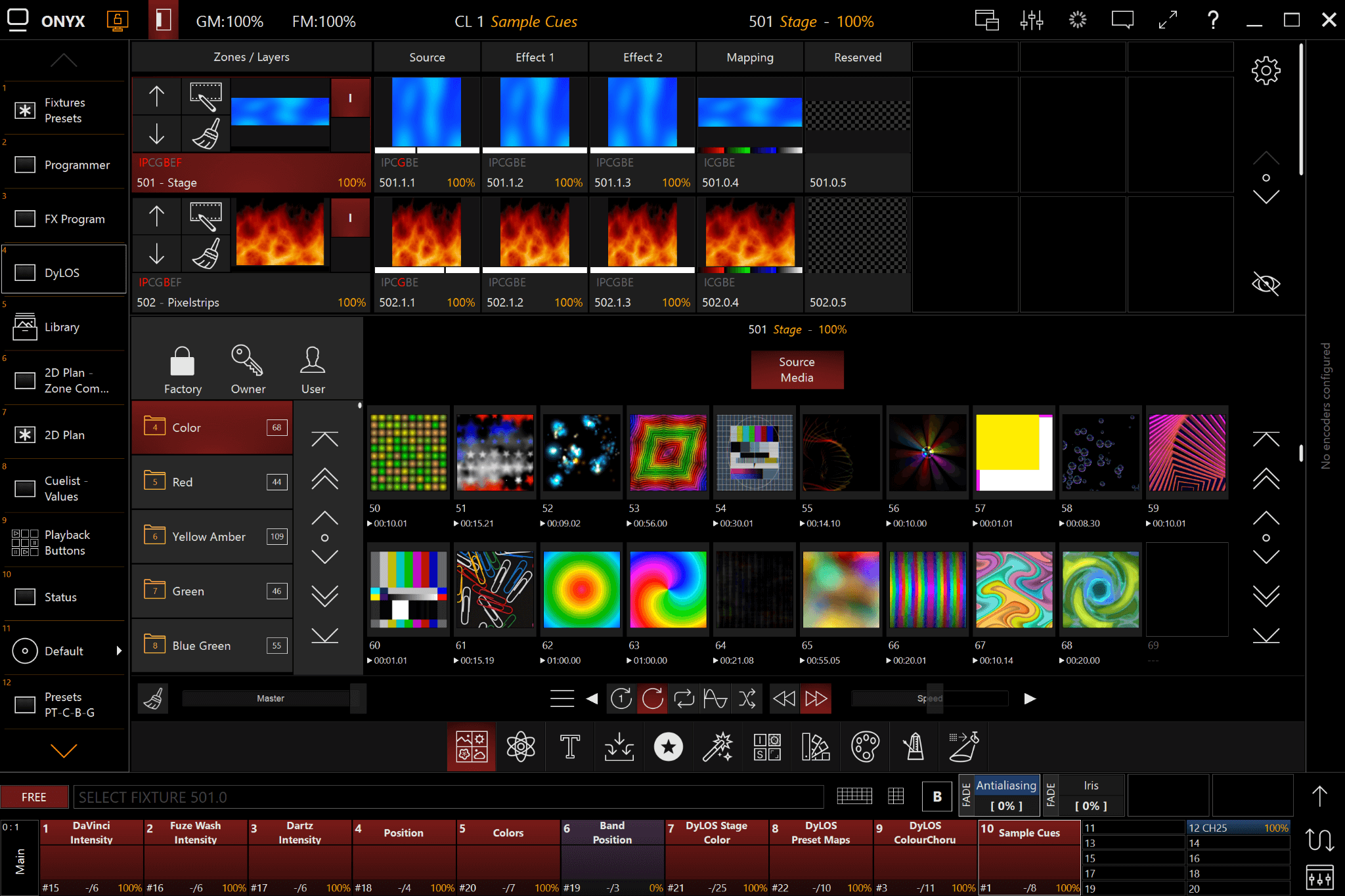Toggle the 501 Stage zone power button
Image resolution: width=1345 pixels, height=896 pixels.
coord(350,98)
